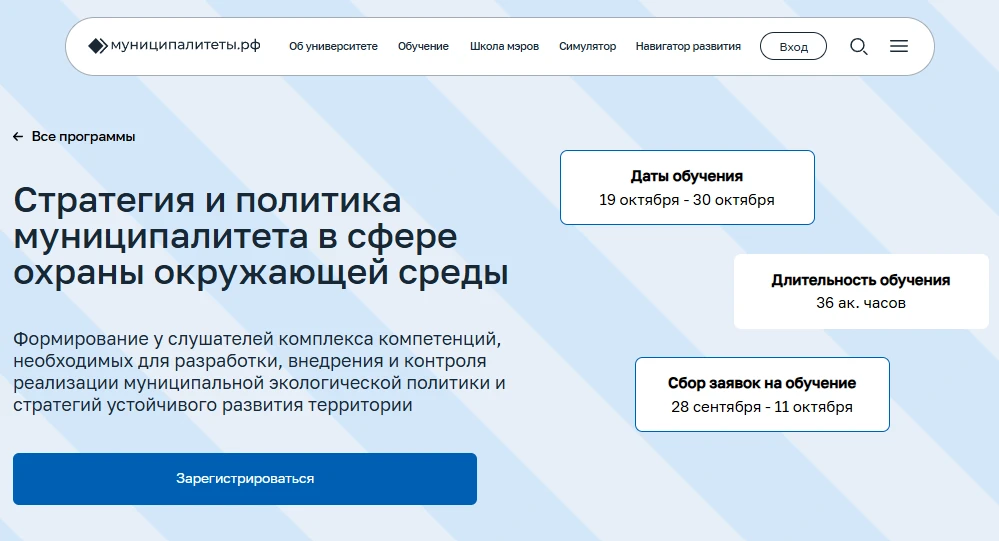This screenshot has width=999, height=541.
Task: Click the text 19 октября - 30 октября
Action: [687, 200]
